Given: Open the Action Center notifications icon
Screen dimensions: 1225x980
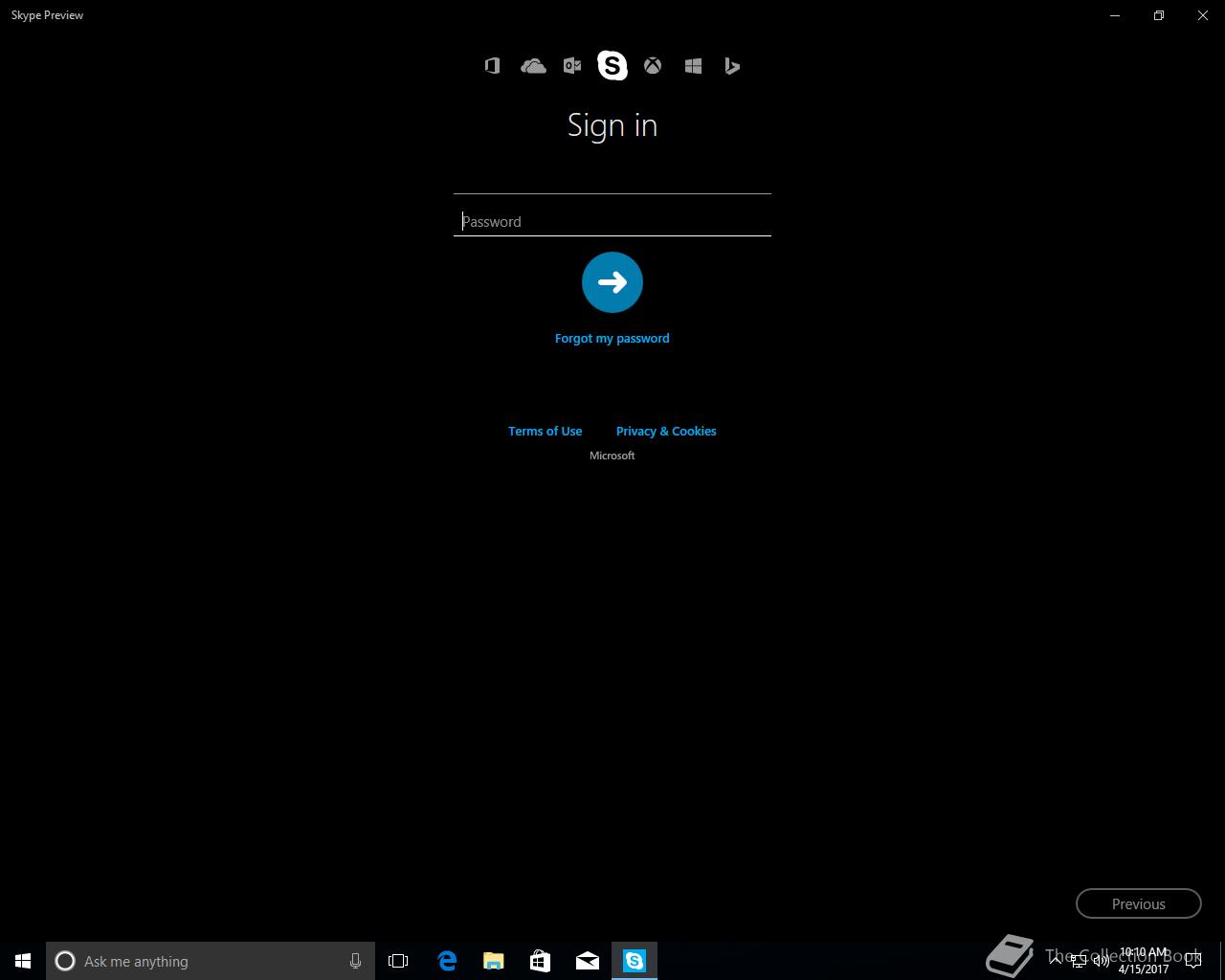Looking at the screenshot, I should (1193, 961).
